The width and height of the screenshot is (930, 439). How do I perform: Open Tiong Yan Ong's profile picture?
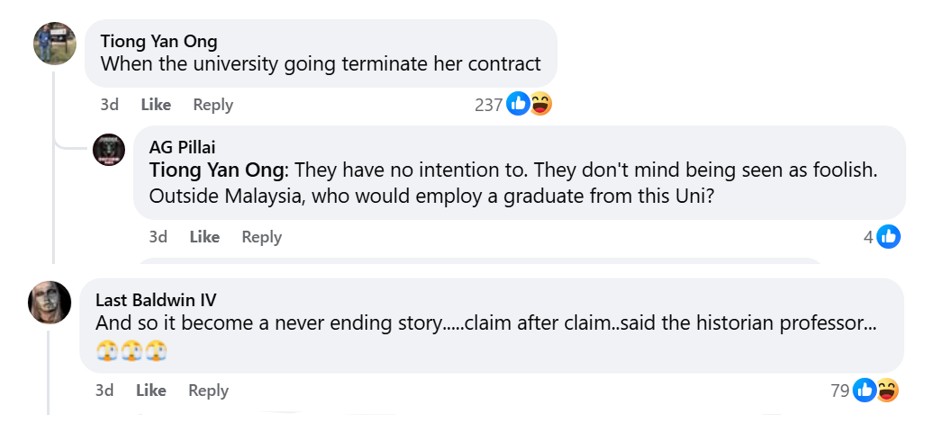55,43
